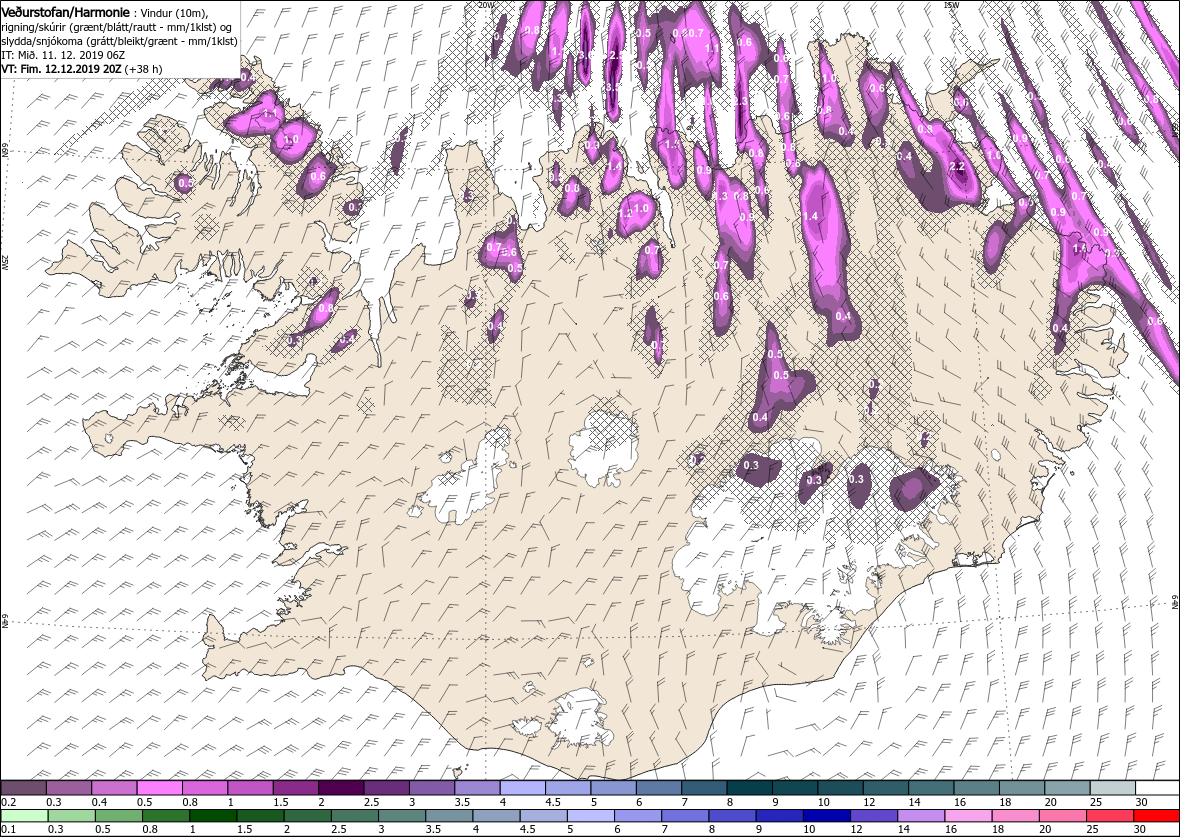Screen dimensions: 1180x837
Task: Select lower rain scale swatch labeled 1
Action: point(214,816)
